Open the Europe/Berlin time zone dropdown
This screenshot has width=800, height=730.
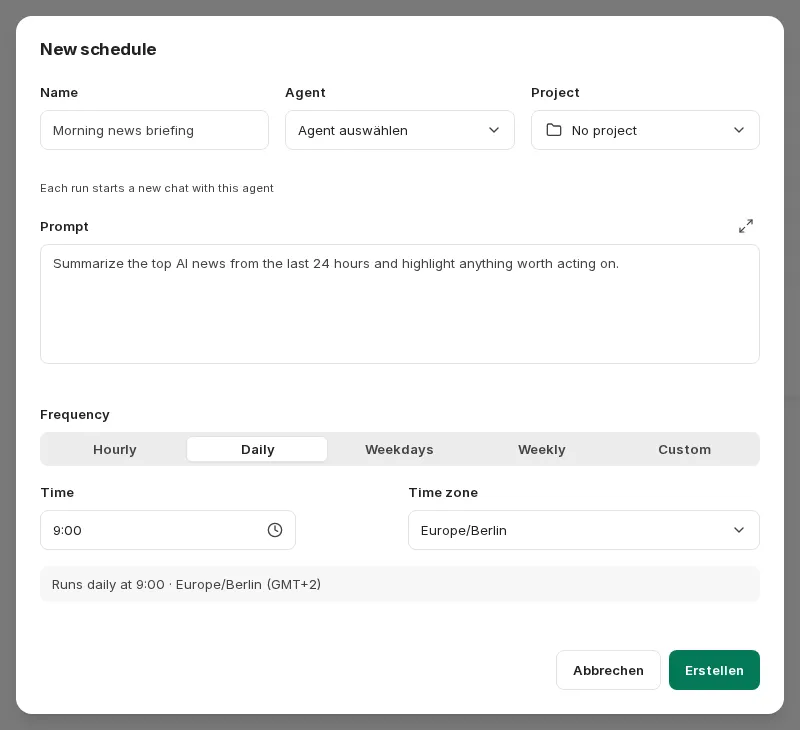584,530
